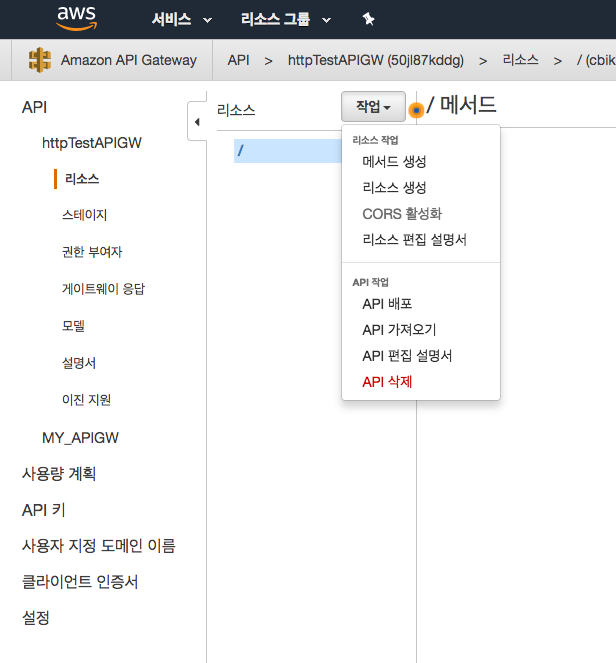Click Amazon API Gateway title link
The height and width of the screenshot is (663, 616).
(x=129, y=60)
